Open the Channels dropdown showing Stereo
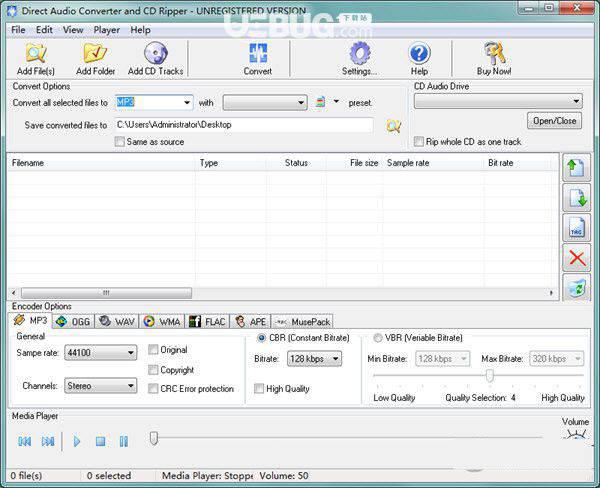600x488 pixels. [x=101, y=385]
